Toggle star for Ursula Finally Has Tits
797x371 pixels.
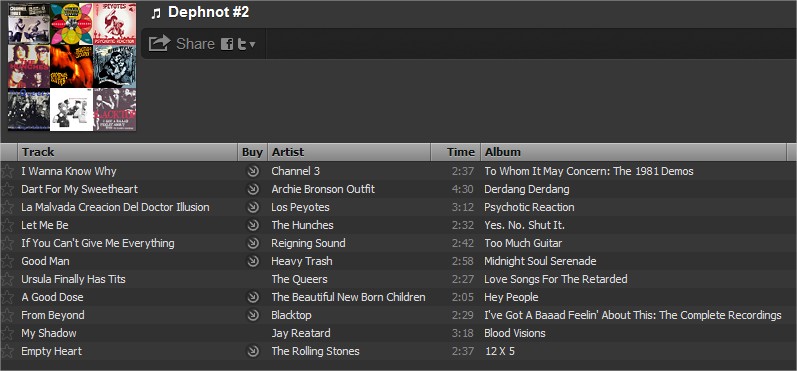click(7, 279)
